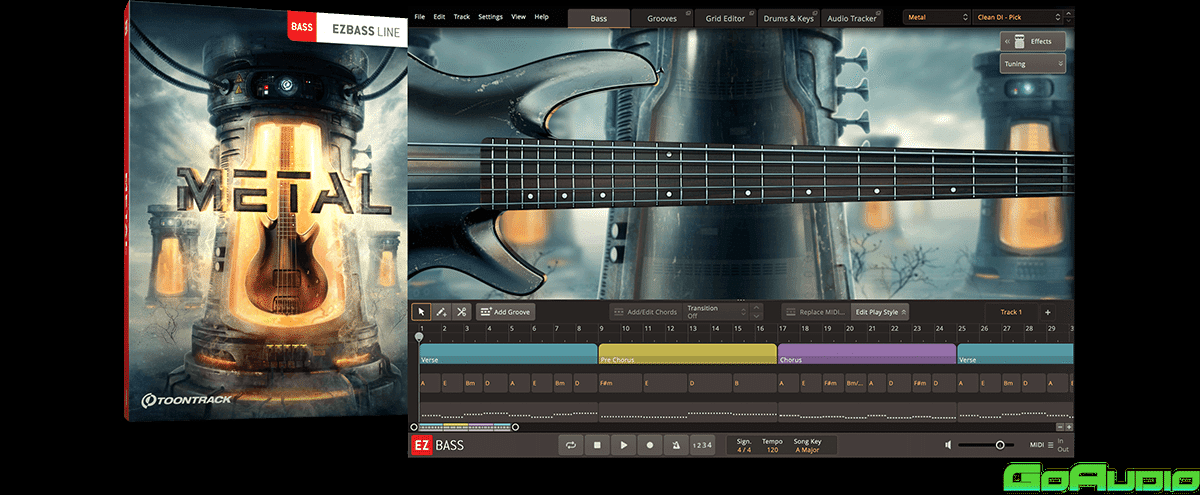The height and width of the screenshot is (495, 1200).
Task: Step the Transition value up
Action: [x=757, y=308]
